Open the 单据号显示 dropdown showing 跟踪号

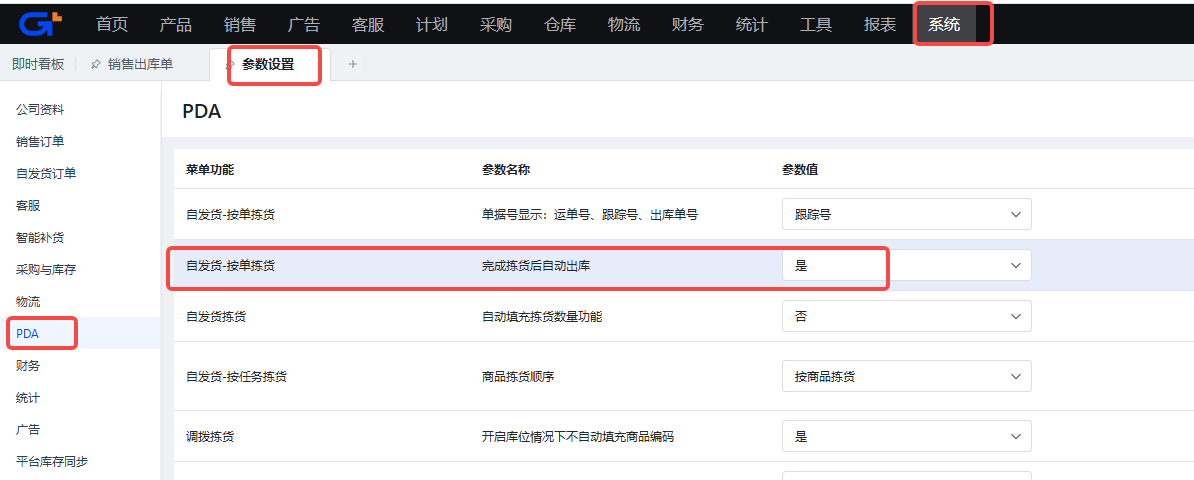point(906,214)
